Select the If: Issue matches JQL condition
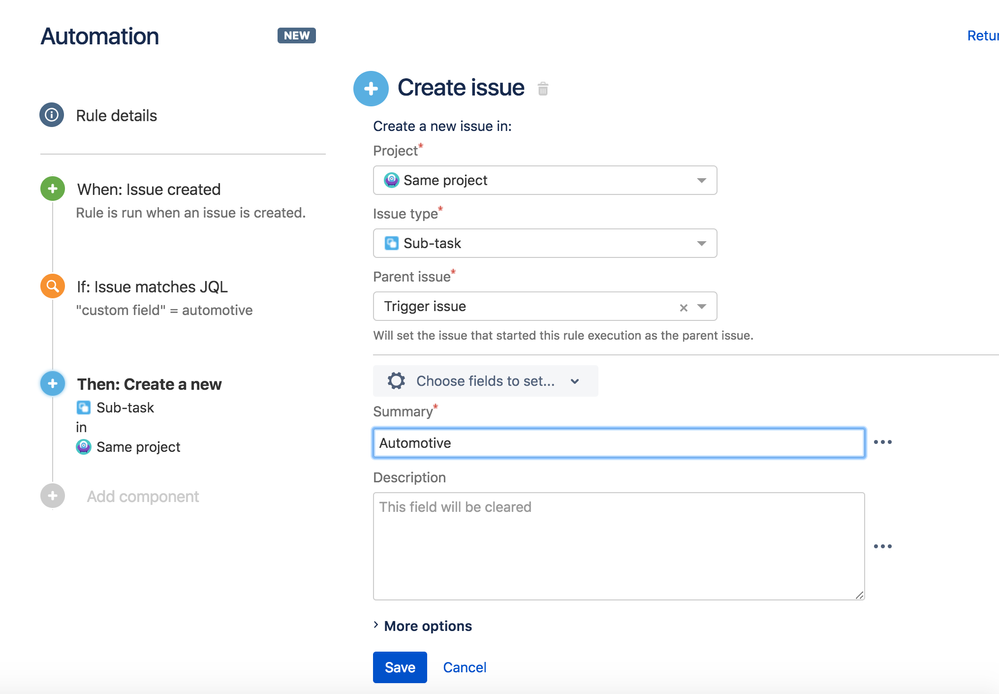The image size is (999, 694). 152,287
